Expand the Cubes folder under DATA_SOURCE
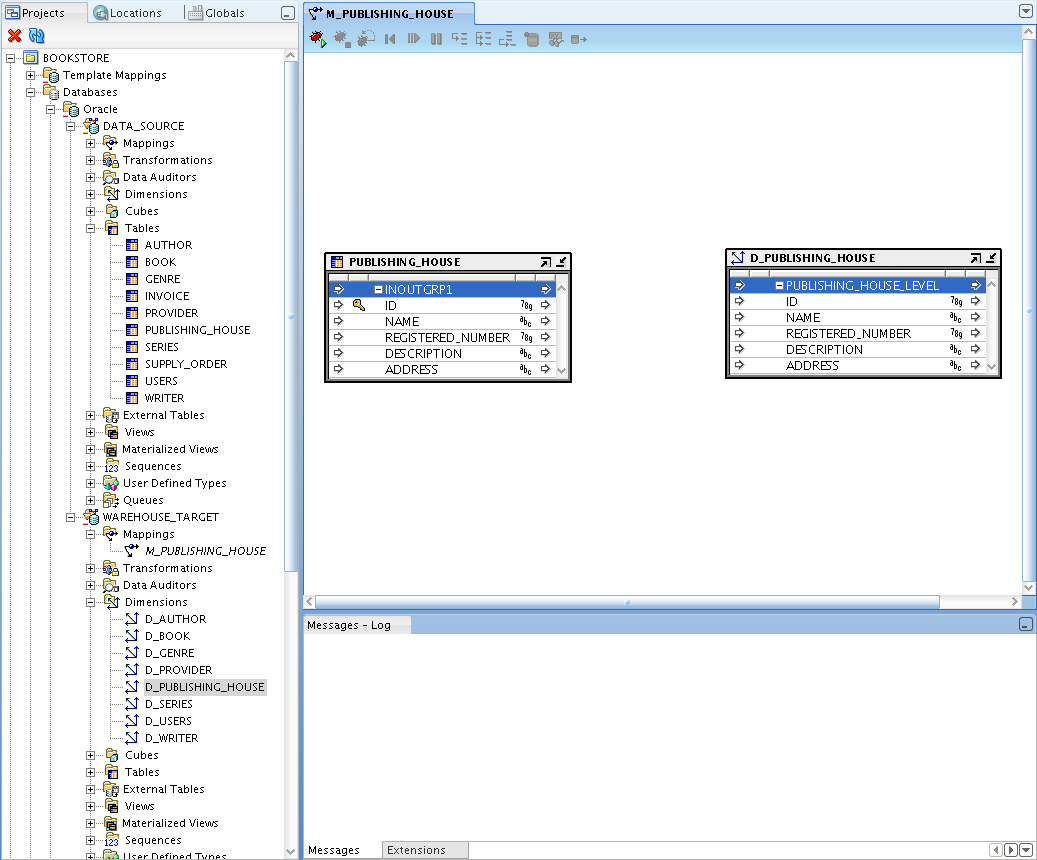The height and width of the screenshot is (860, 1037). pos(91,211)
